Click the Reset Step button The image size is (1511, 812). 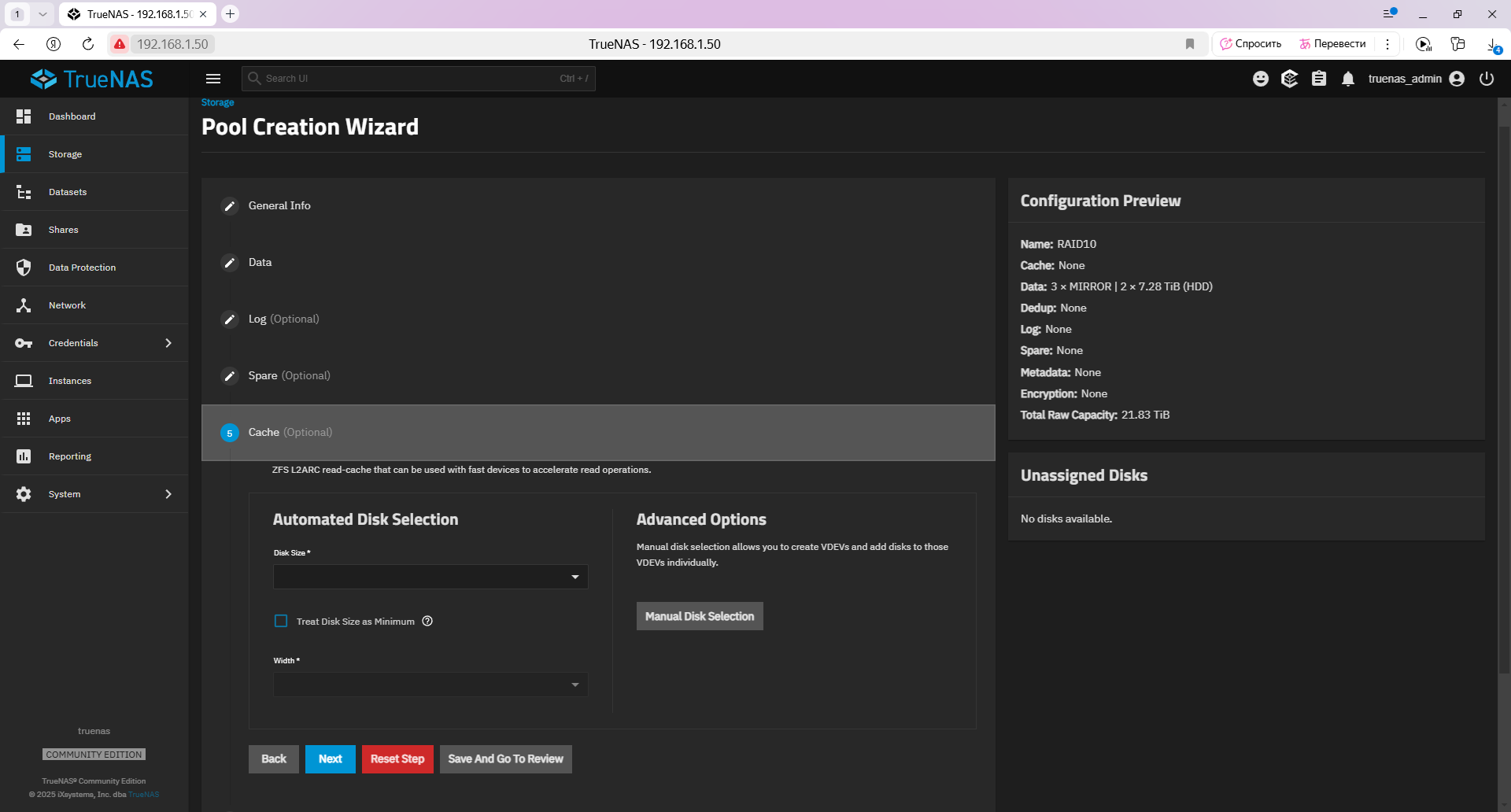point(397,759)
